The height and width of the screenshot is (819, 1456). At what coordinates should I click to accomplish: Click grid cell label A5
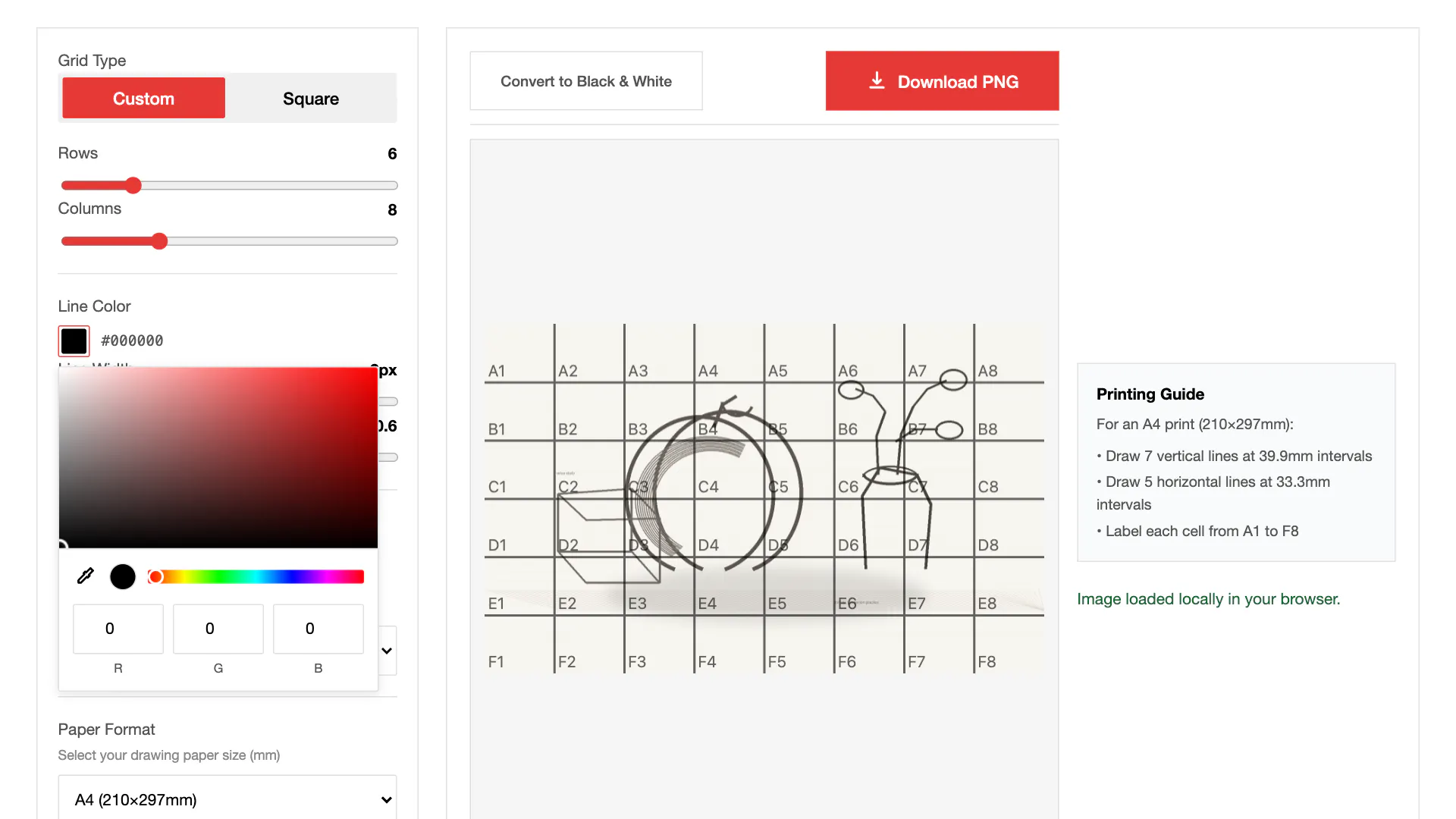pos(778,371)
